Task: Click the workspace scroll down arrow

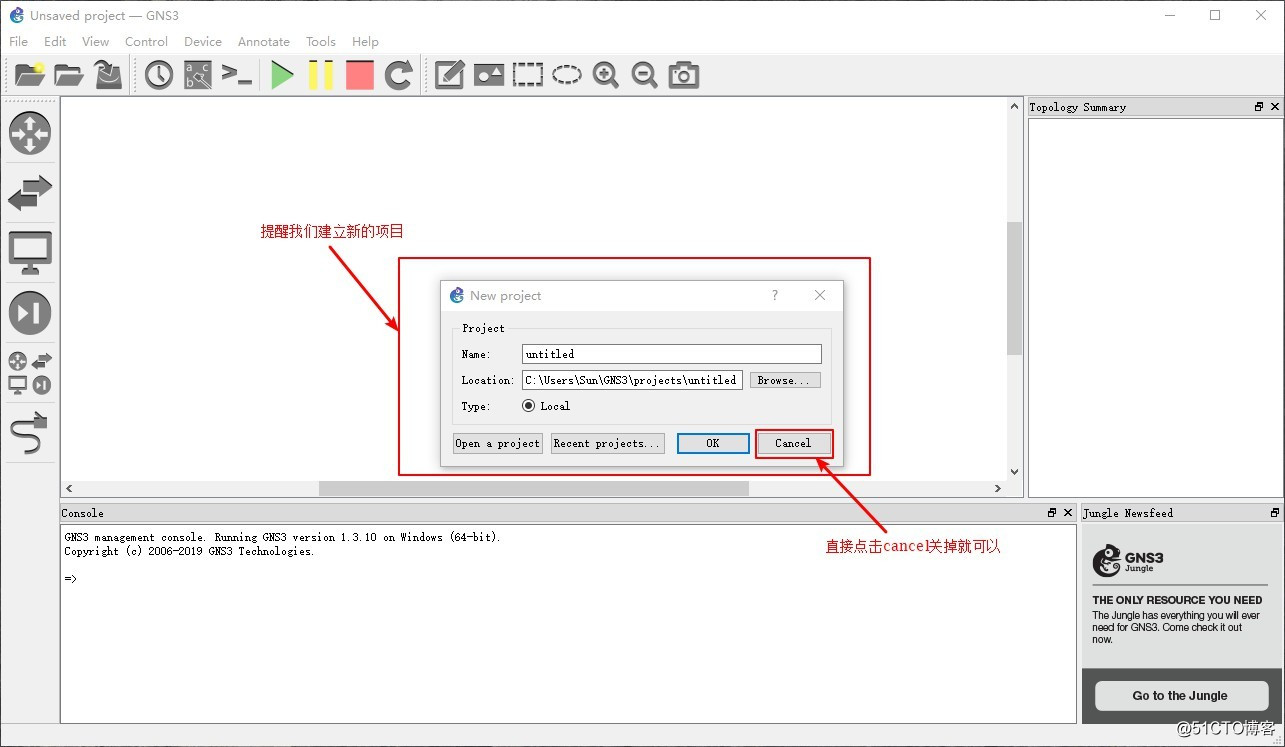Action: tap(1014, 472)
